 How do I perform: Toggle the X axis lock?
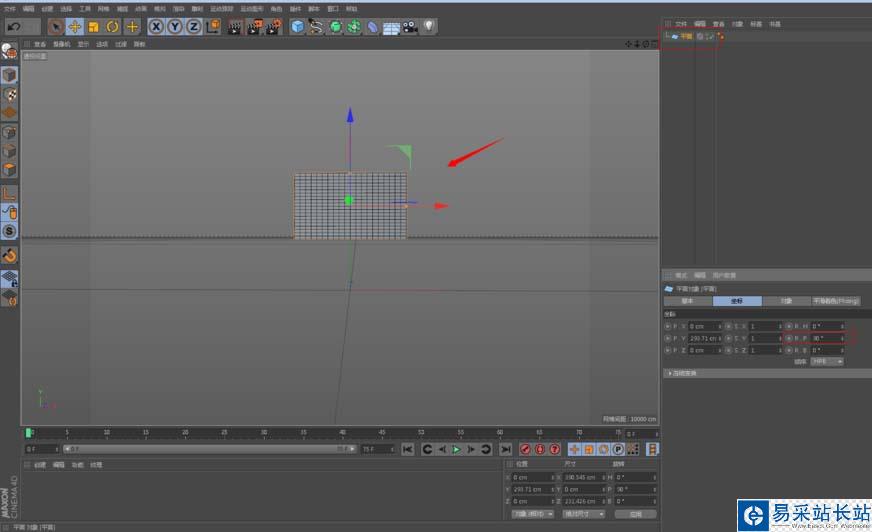pyautogui.click(x=156, y=26)
